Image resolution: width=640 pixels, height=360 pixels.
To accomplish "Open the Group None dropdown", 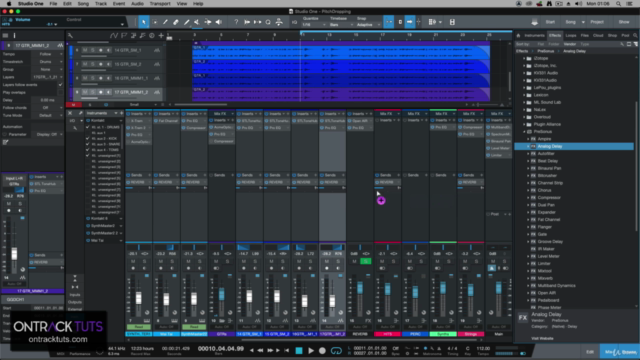I will pos(47,69).
